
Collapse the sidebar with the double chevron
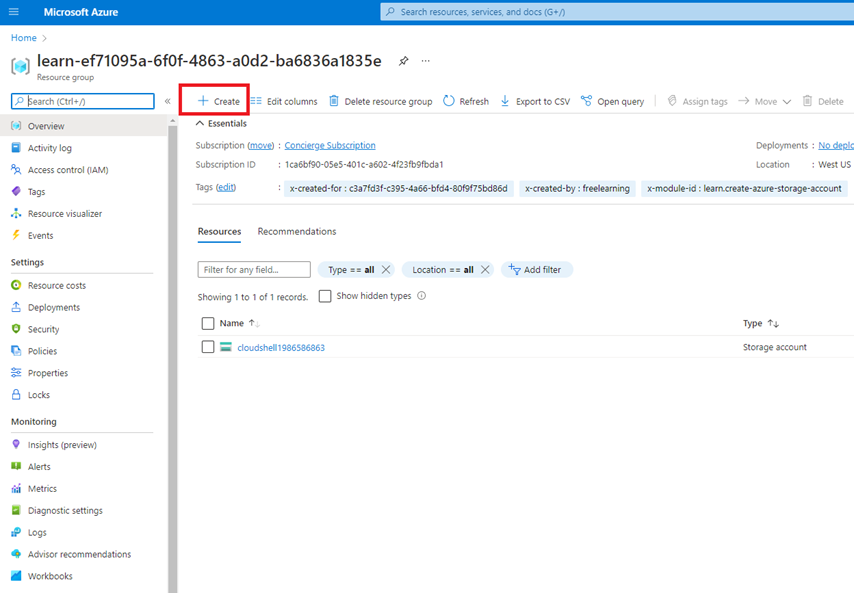(168, 101)
